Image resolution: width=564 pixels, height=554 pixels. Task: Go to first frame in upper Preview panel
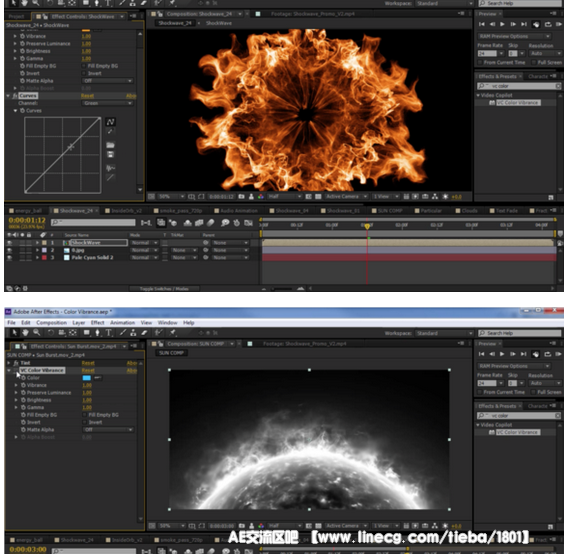[482, 24]
